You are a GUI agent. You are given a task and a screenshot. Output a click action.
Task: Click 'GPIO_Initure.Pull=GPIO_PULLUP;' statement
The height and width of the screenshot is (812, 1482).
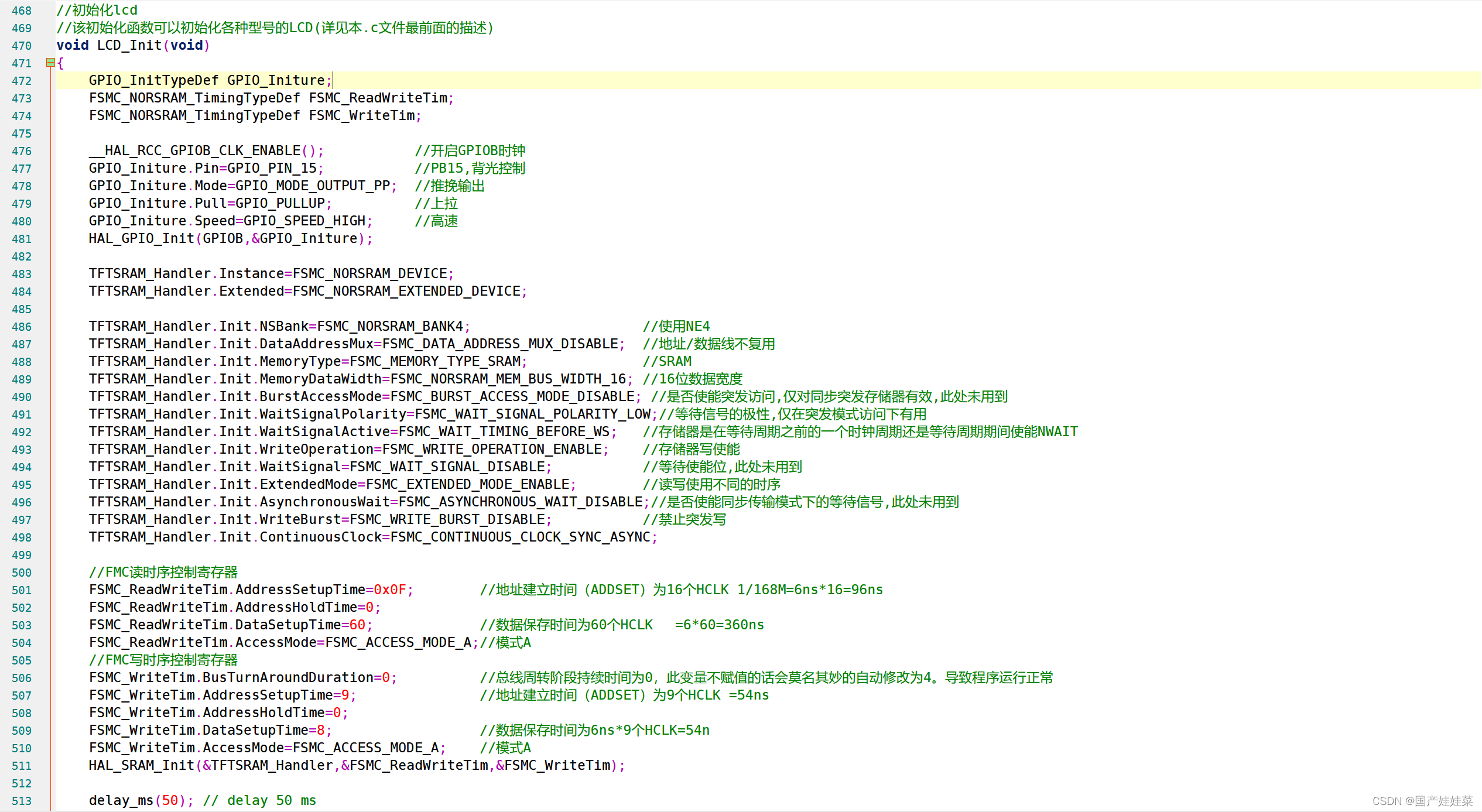(211, 203)
